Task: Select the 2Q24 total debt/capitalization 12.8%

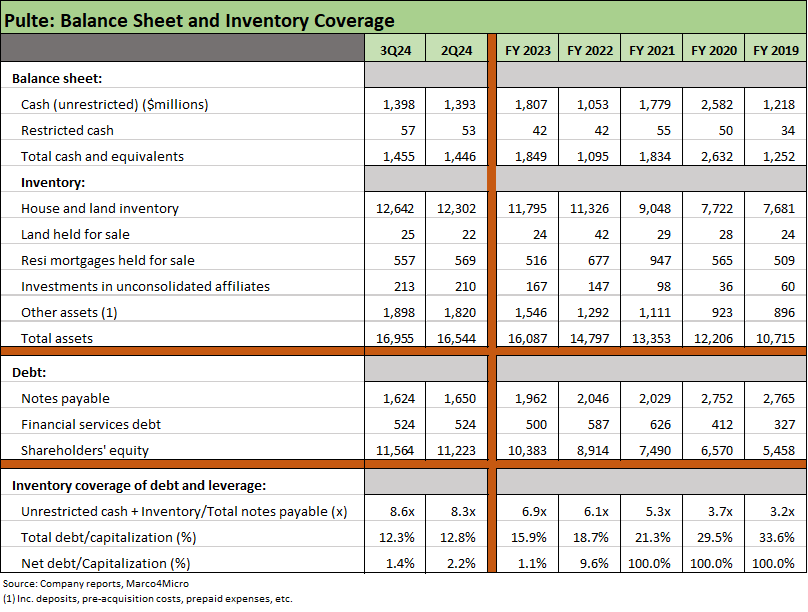Action: pos(458,538)
